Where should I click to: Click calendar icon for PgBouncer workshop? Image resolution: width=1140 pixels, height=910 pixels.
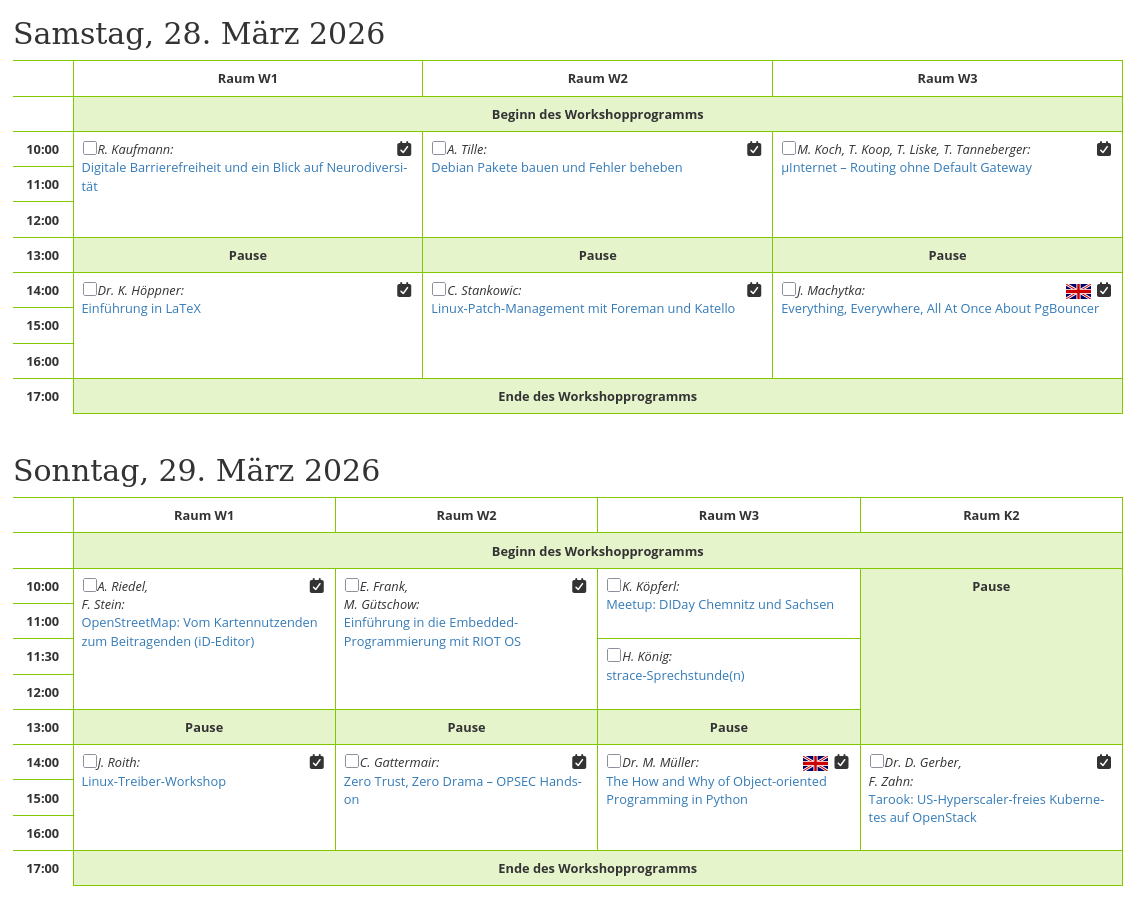click(1104, 290)
